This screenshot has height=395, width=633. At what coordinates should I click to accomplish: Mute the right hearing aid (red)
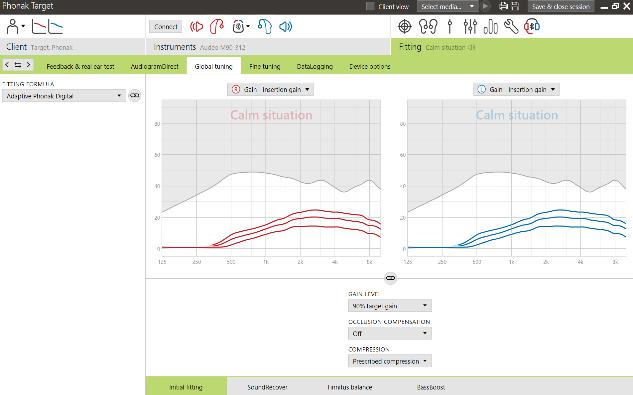pos(197,27)
